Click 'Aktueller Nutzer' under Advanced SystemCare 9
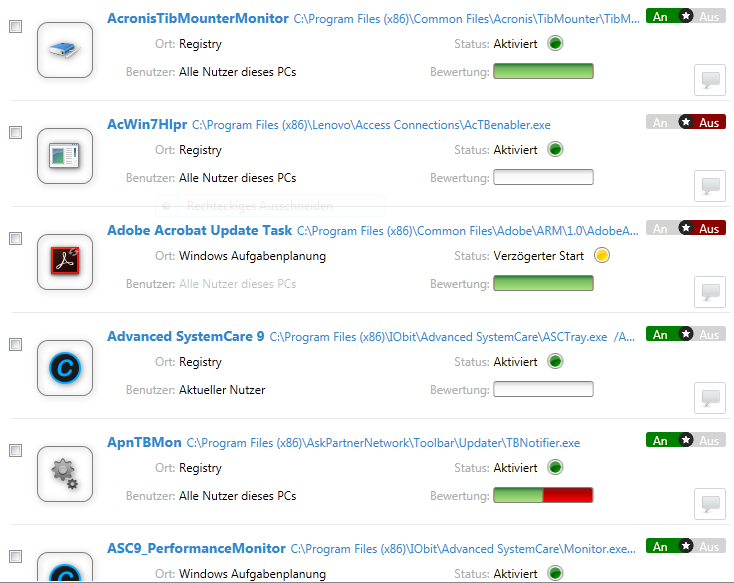The image size is (734, 583). [222, 390]
